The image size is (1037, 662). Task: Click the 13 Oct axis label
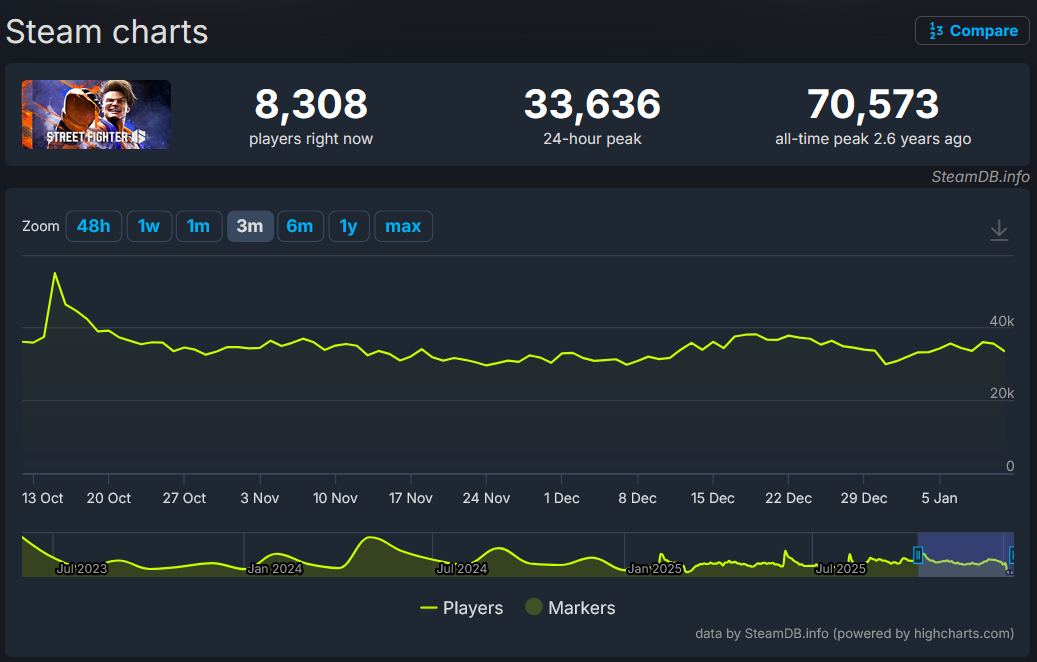click(x=42, y=498)
